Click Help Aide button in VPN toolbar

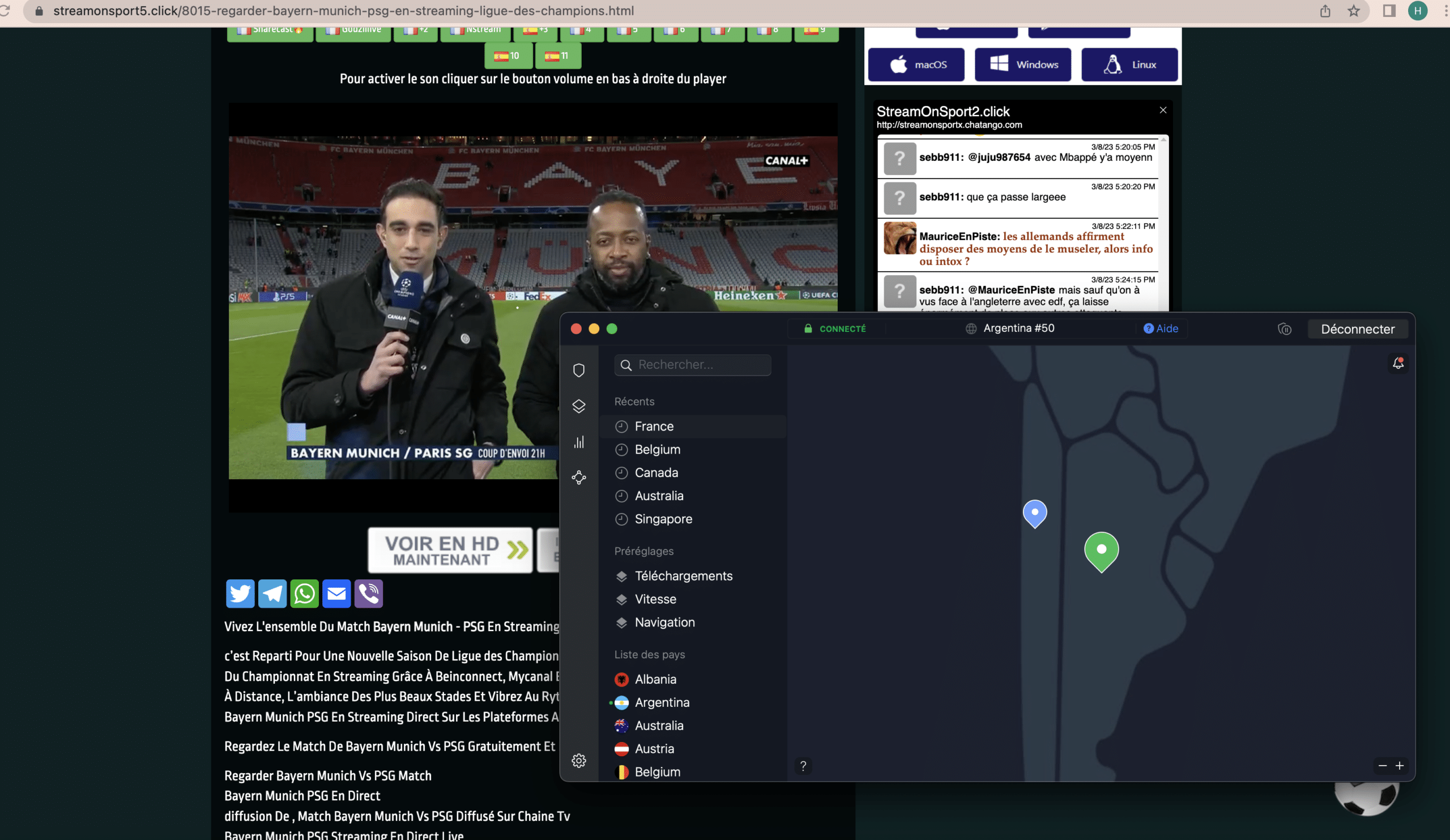pyautogui.click(x=1161, y=328)
